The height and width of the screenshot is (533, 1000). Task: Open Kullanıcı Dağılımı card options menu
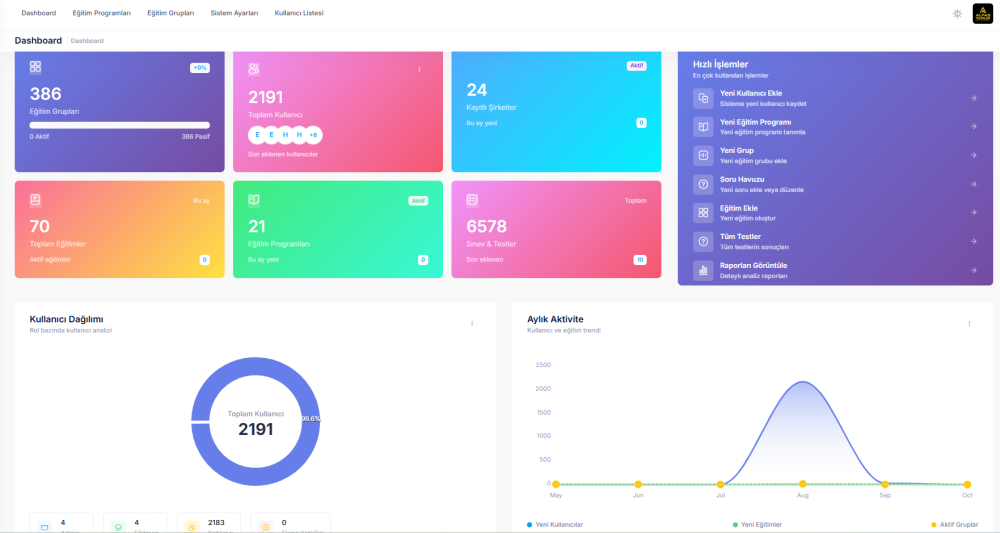(x=472, y=323)
